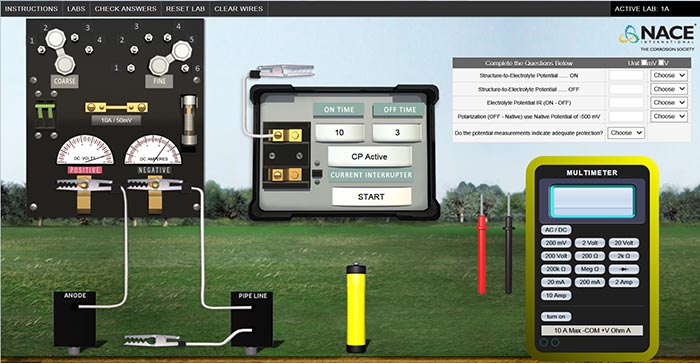Check the V unit checkbox
Viewport: 700px width, 363px height.
click(662, 63)
